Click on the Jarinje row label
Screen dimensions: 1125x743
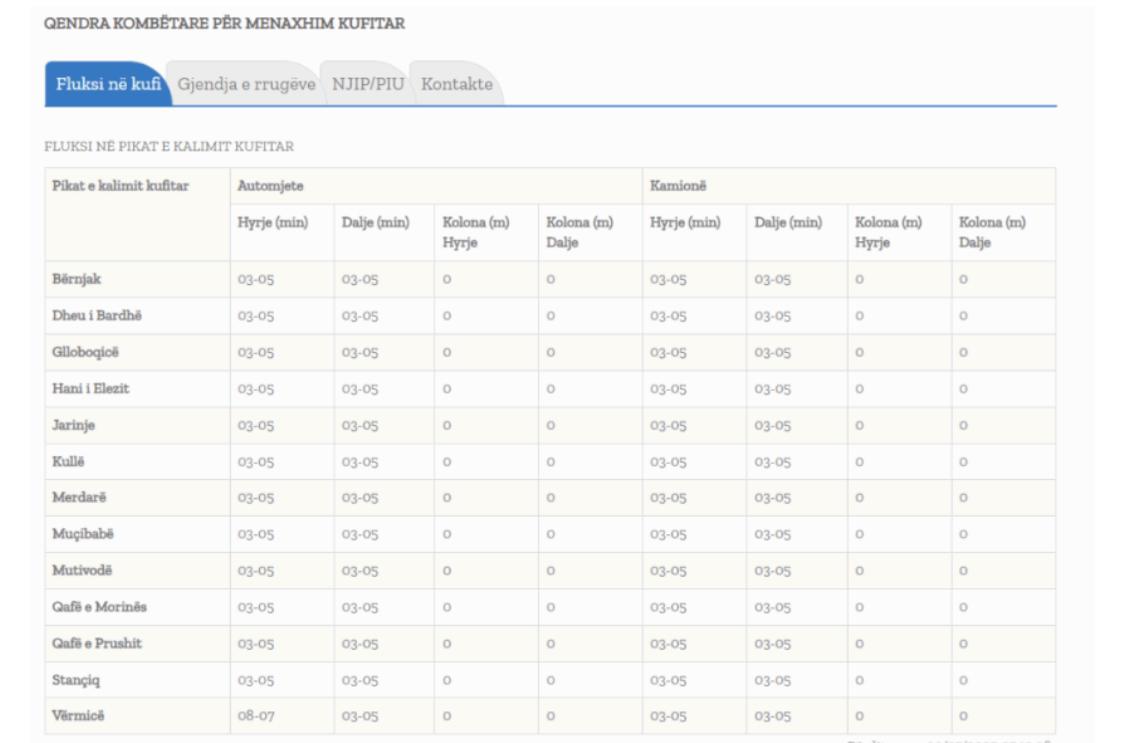pos(74,425)
